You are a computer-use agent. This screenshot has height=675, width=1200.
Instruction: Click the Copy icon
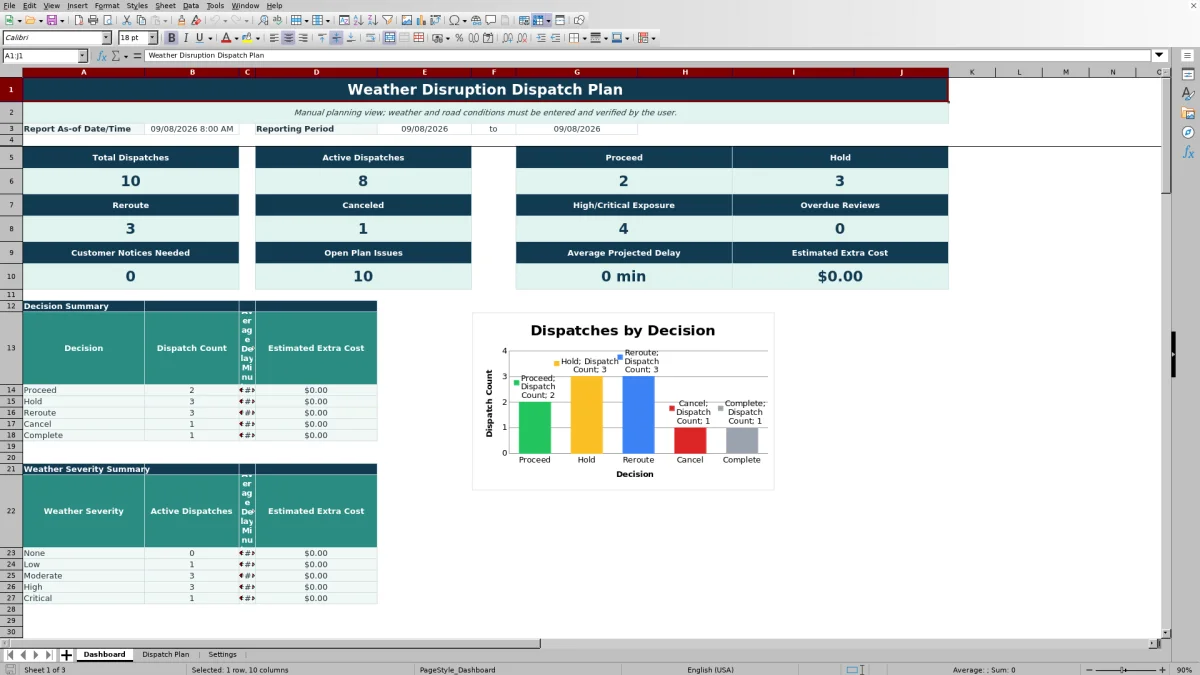click(x=141, y=20)
